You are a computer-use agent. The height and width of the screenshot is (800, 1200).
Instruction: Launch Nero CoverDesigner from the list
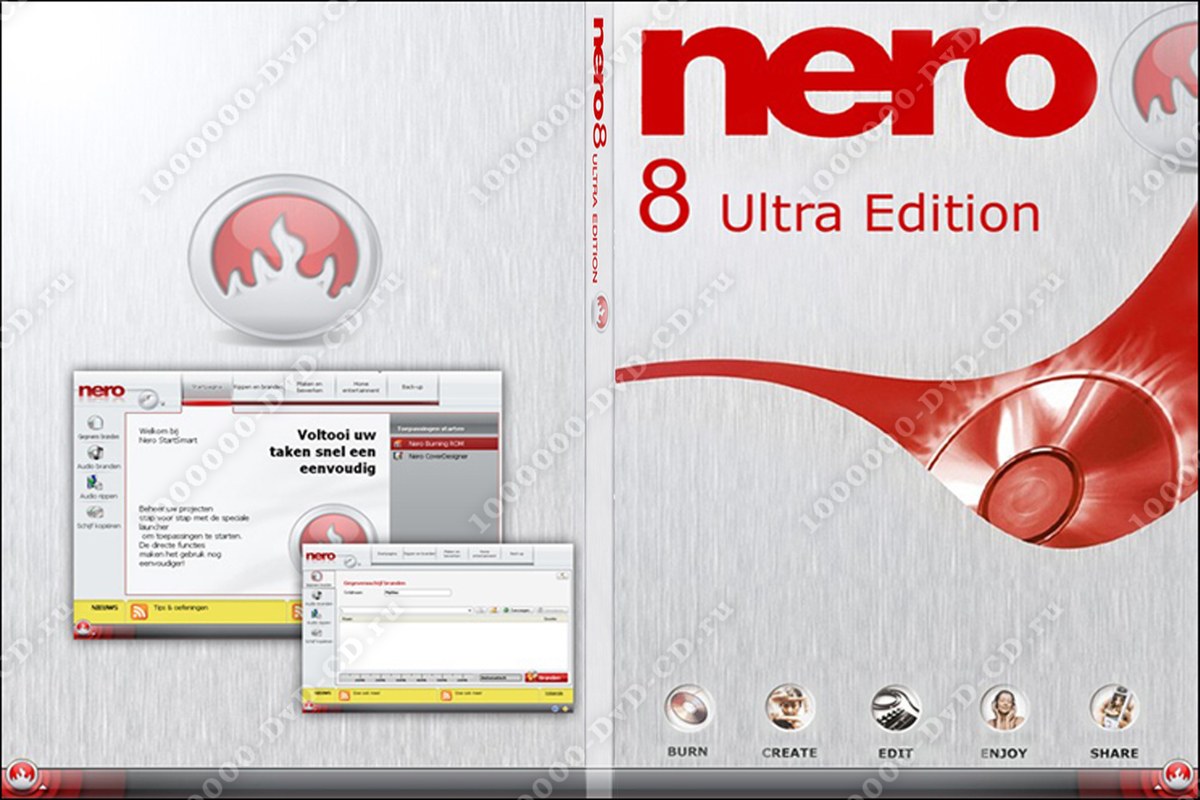443,456
